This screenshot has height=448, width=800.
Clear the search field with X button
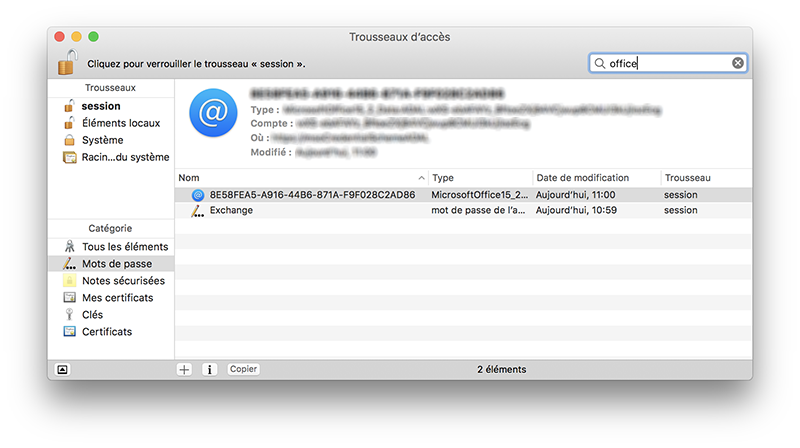pyautogui.click(x=738, y=63)
